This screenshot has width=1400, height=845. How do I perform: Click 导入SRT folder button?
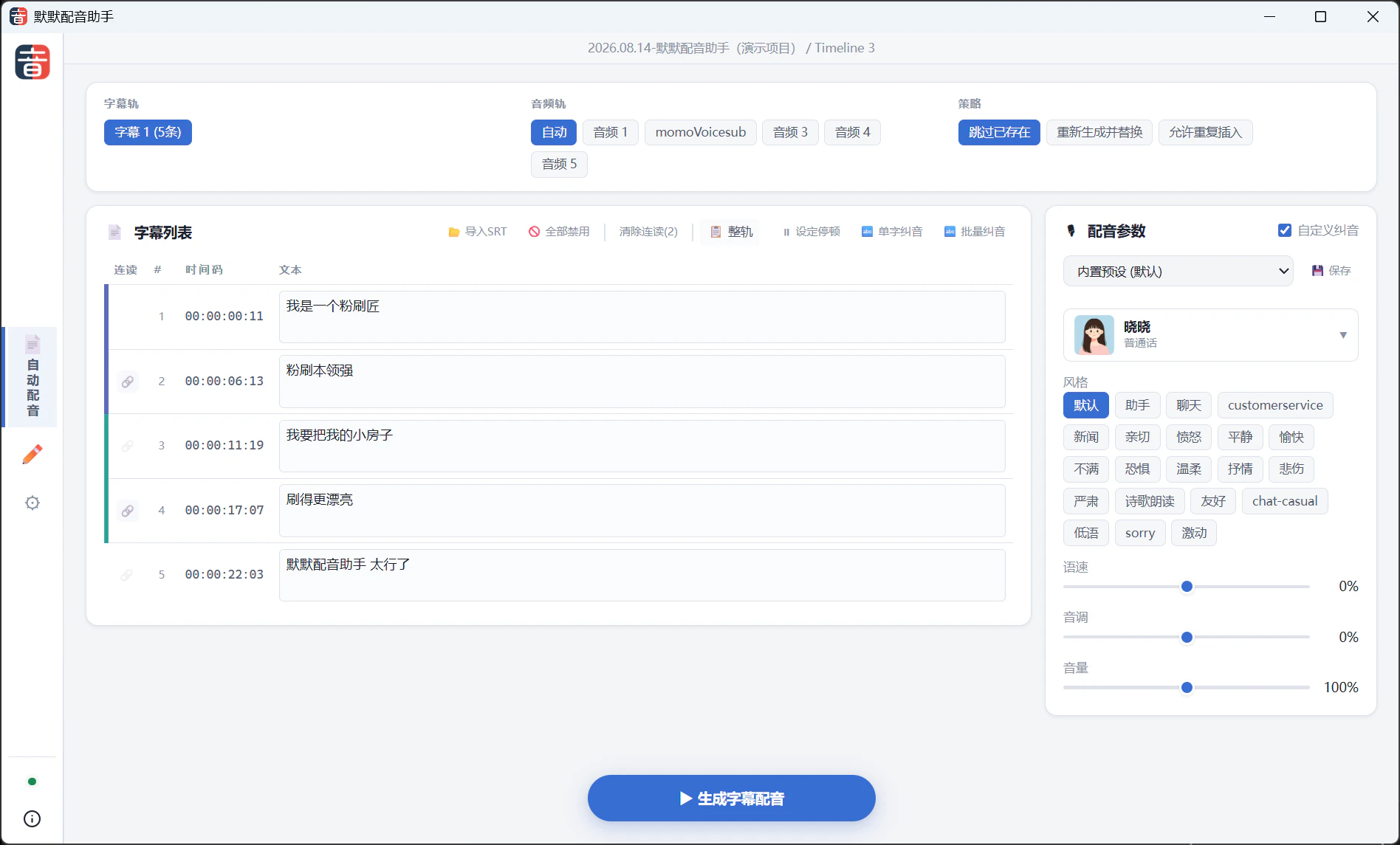477,232
